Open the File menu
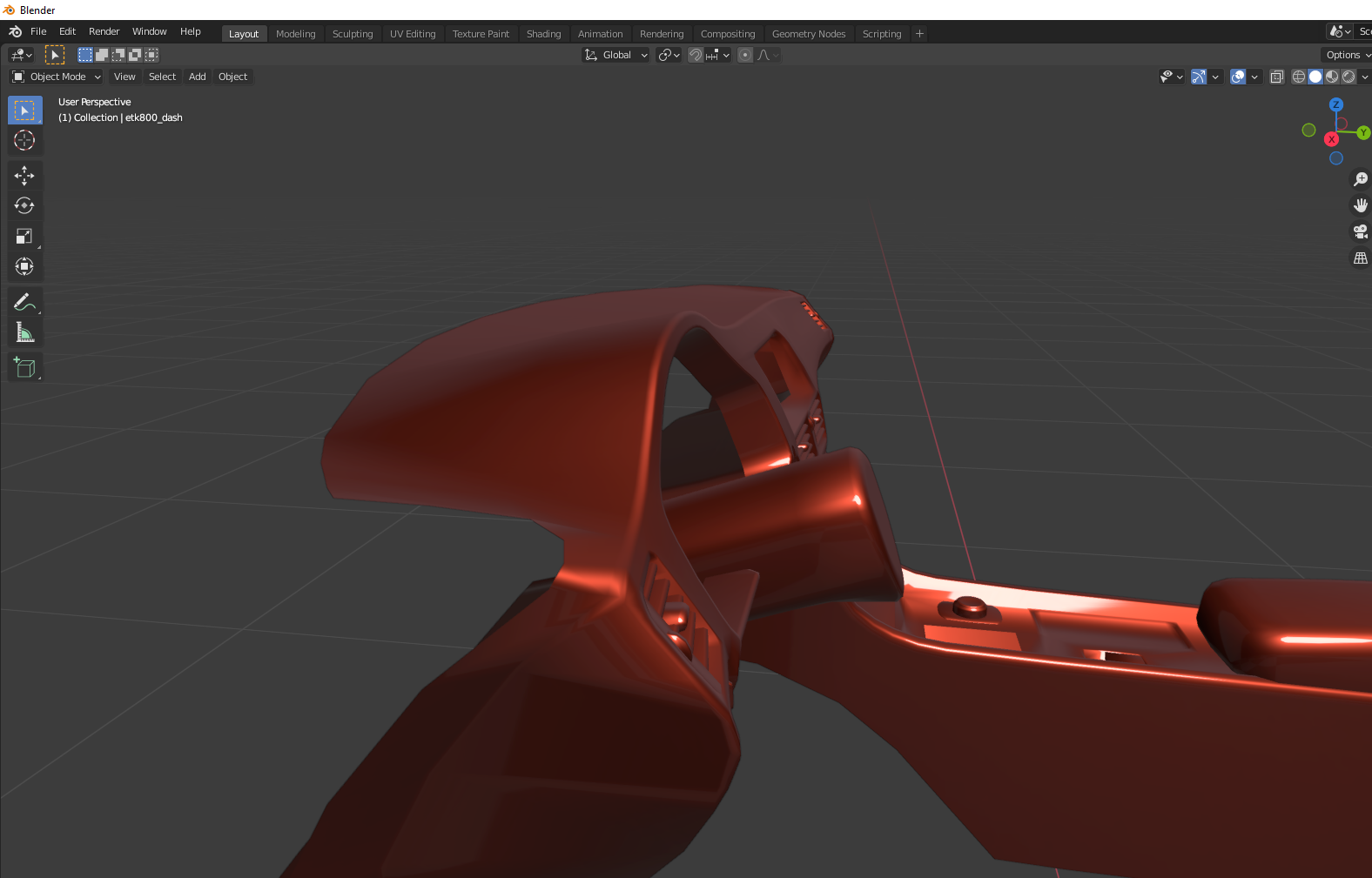Viewport: 1372px width, 878px height. pyautogui.click(x=38, y=32)
